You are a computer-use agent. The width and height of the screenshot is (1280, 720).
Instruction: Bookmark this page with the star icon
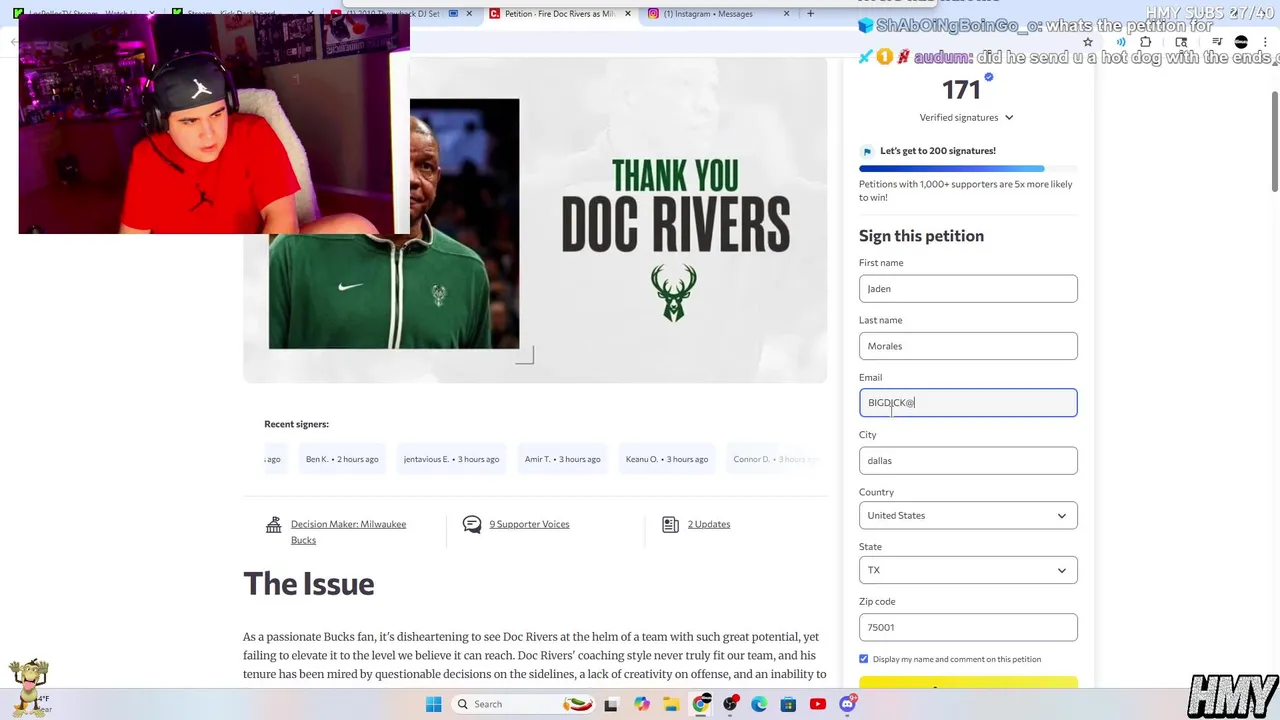[1088, 42]
